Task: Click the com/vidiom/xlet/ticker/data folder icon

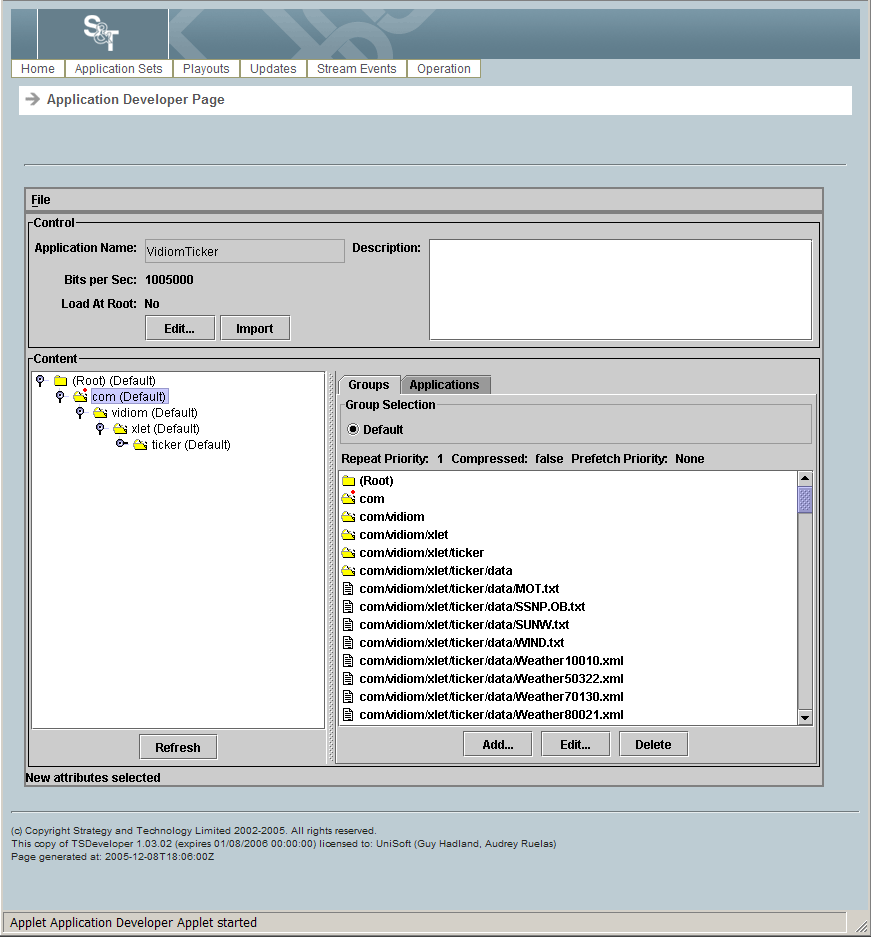Action: click(349, 571)
